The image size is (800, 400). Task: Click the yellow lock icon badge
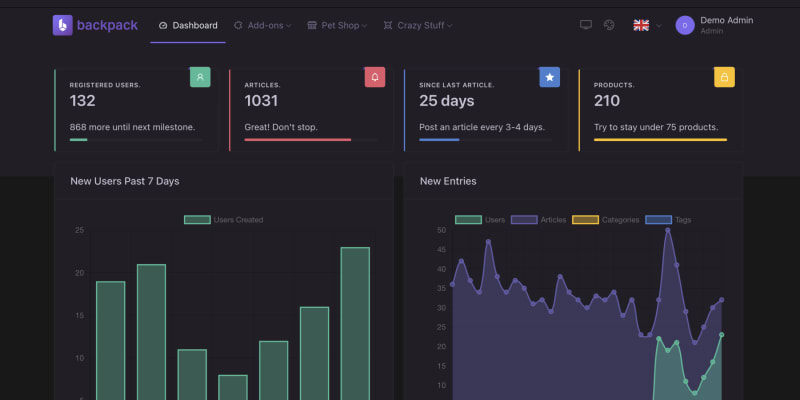(724, 77)
